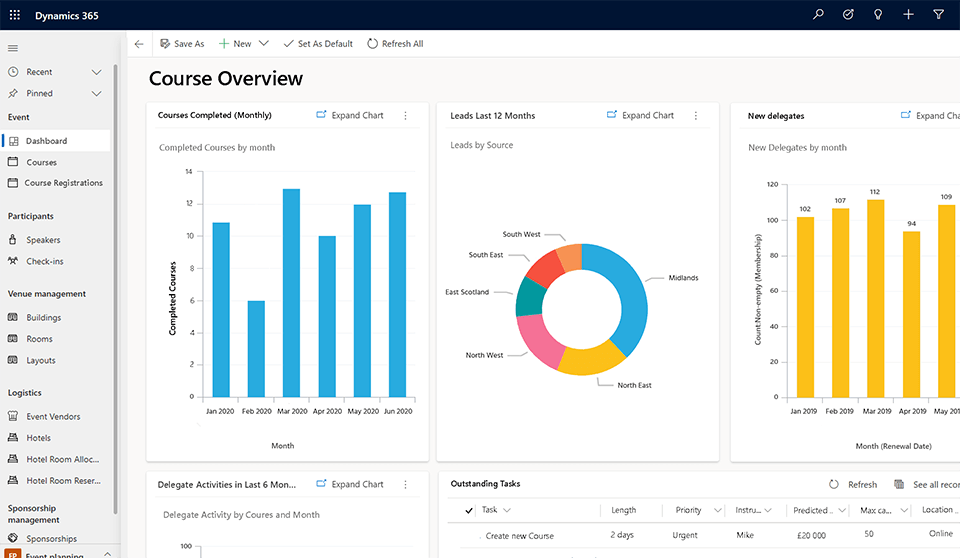Click the task activity icon in header
960x558 pixels.
point(848,15)
